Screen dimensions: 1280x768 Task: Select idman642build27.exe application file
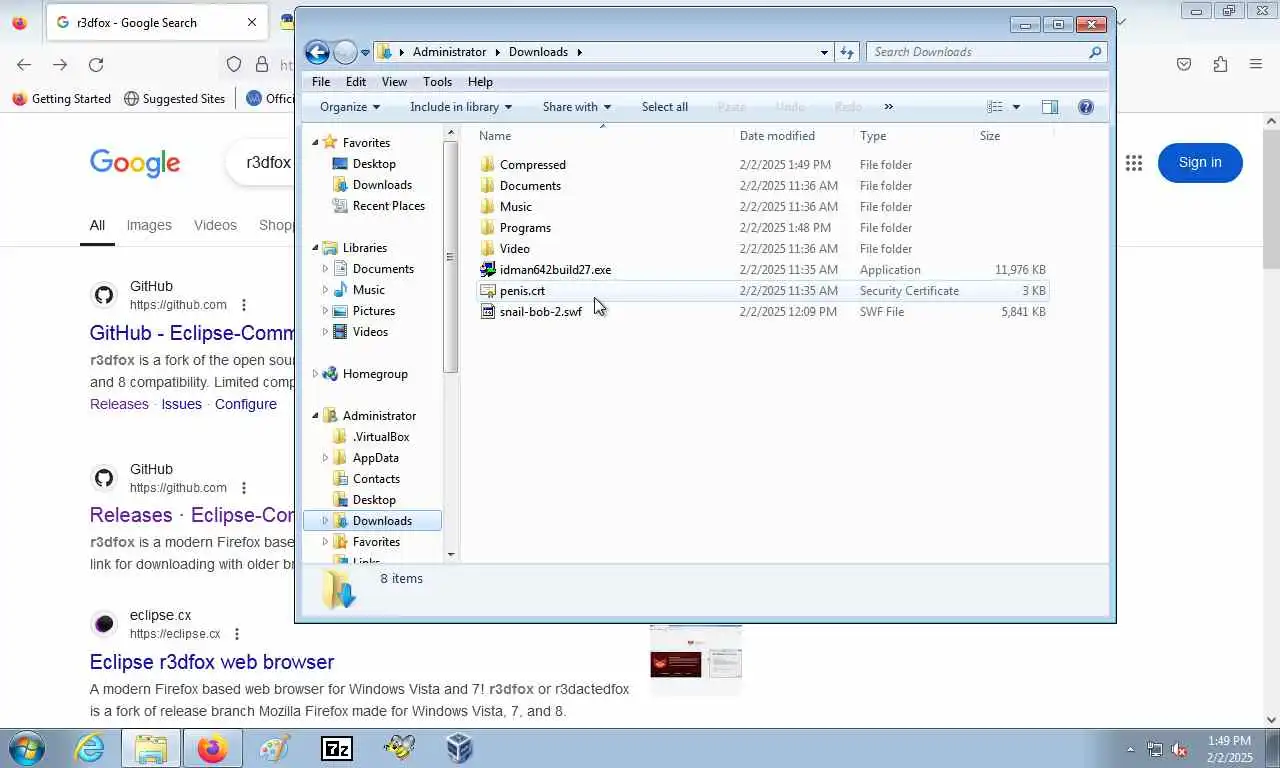(555, 270)
